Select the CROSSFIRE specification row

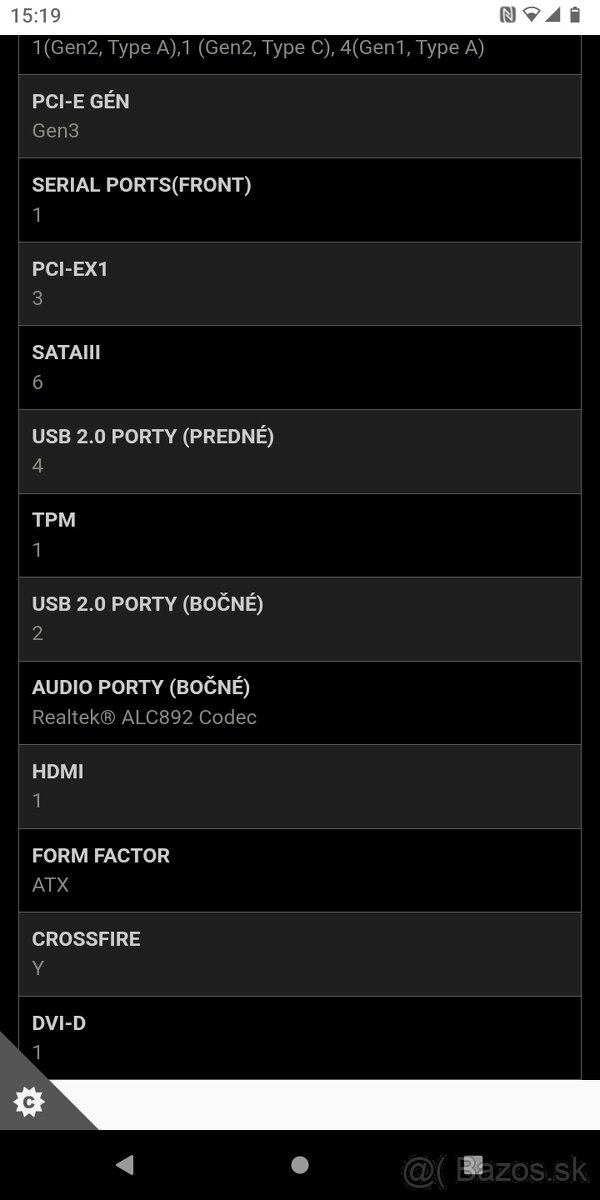[300, 954]
